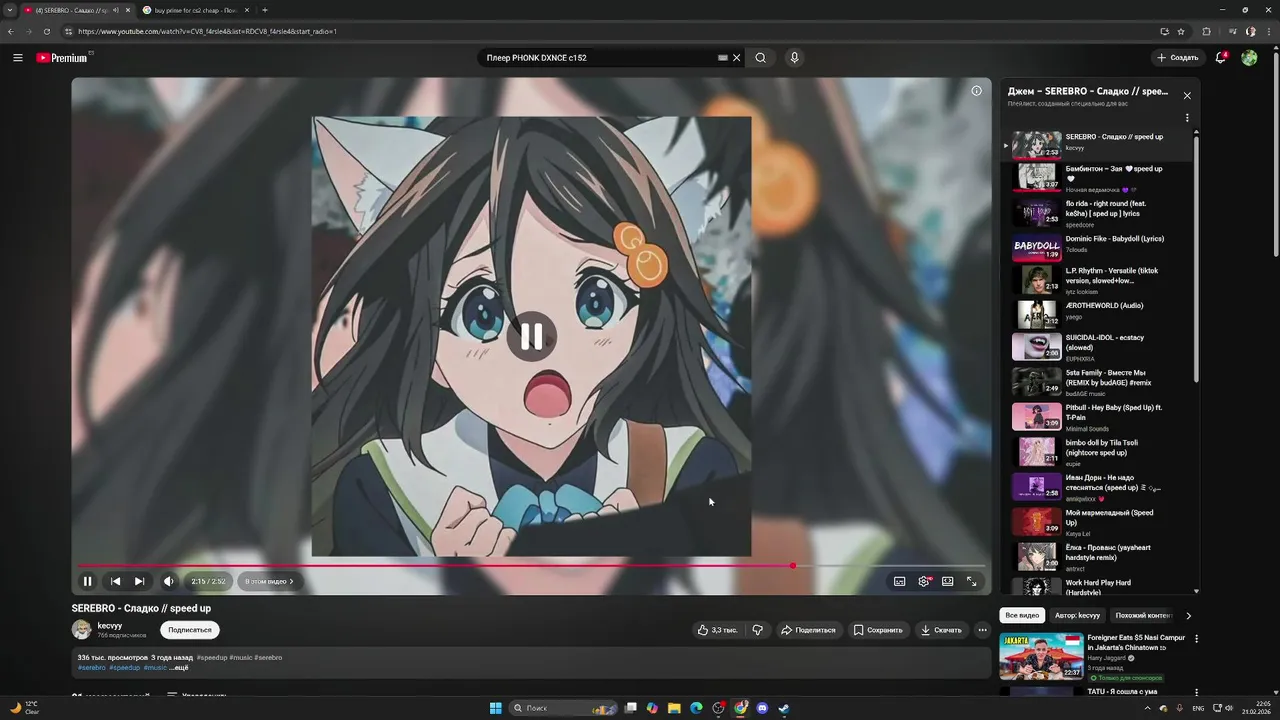1280x720 pixels.
Task: Open a new browser tab with plus
Action: click(x=264, y=10)
